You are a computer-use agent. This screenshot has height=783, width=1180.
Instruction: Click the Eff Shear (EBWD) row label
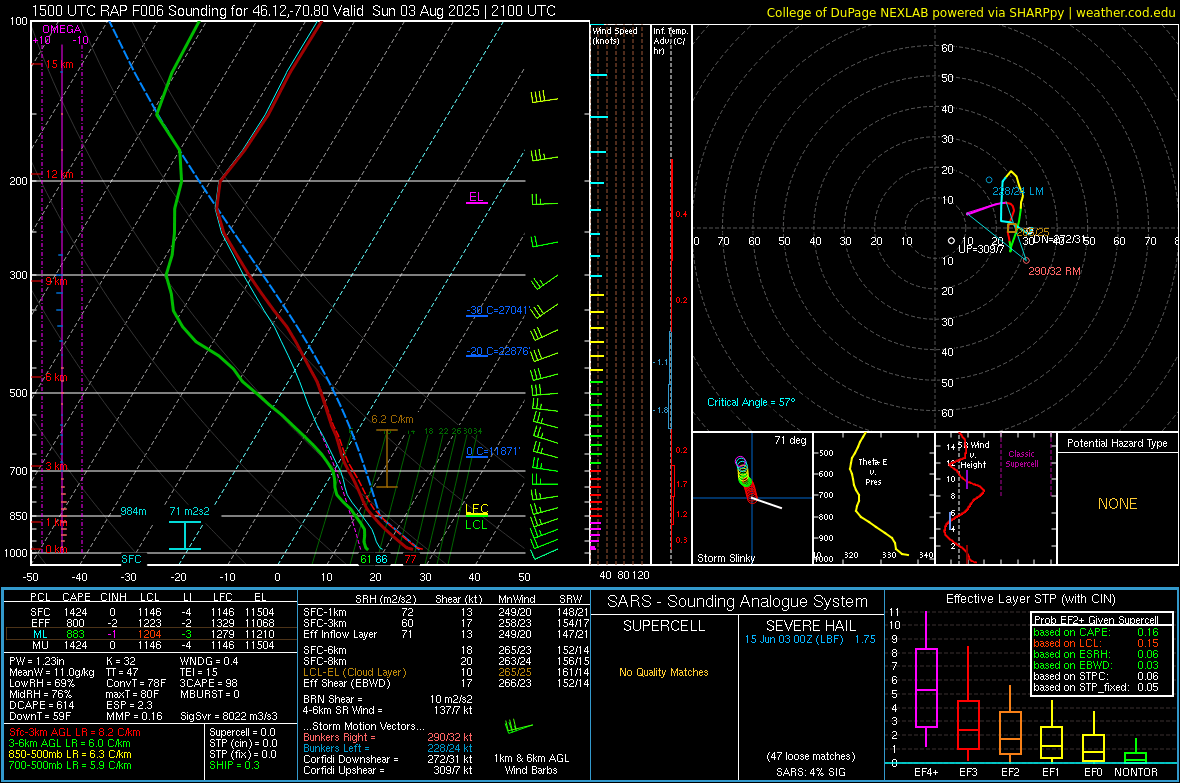point(347,684)
